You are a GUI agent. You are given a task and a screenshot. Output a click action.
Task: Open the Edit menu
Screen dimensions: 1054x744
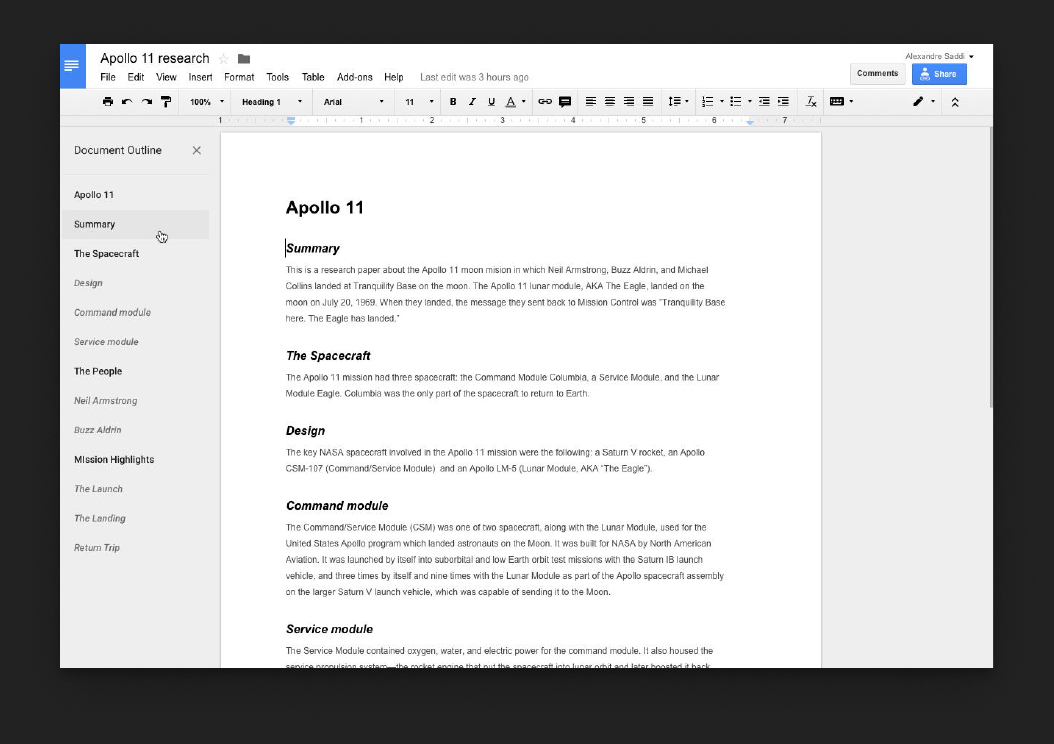pos(136,77)
